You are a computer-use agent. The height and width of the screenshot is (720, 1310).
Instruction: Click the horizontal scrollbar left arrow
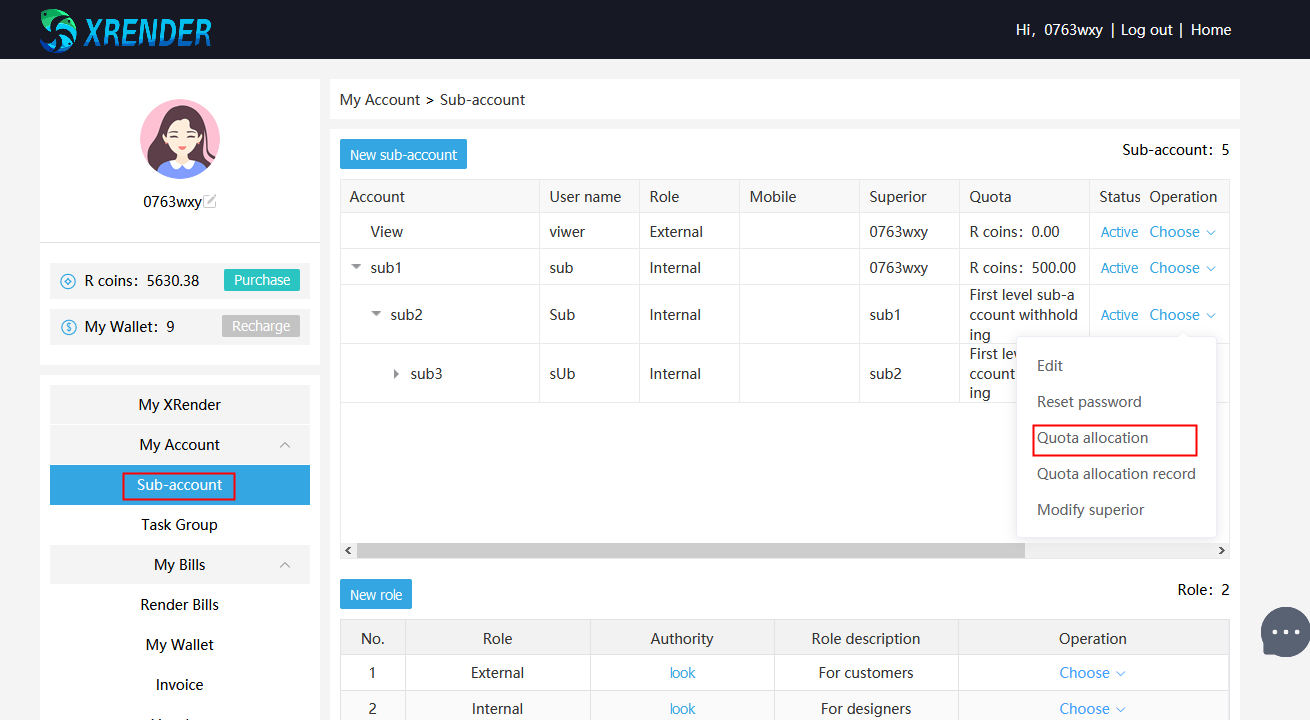[x=348, y=551]
